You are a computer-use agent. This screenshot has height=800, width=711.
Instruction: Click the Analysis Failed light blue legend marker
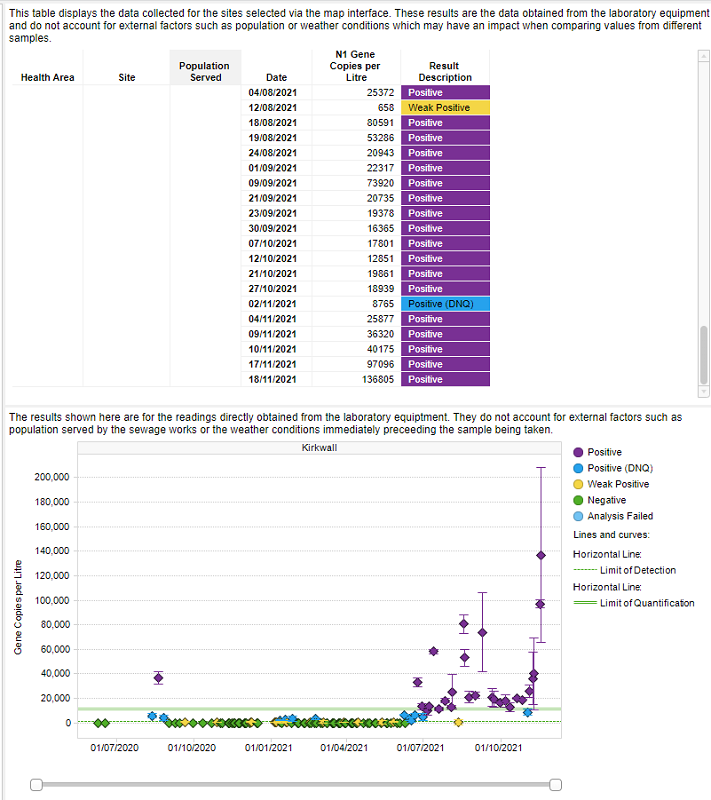tap(578, 516)
